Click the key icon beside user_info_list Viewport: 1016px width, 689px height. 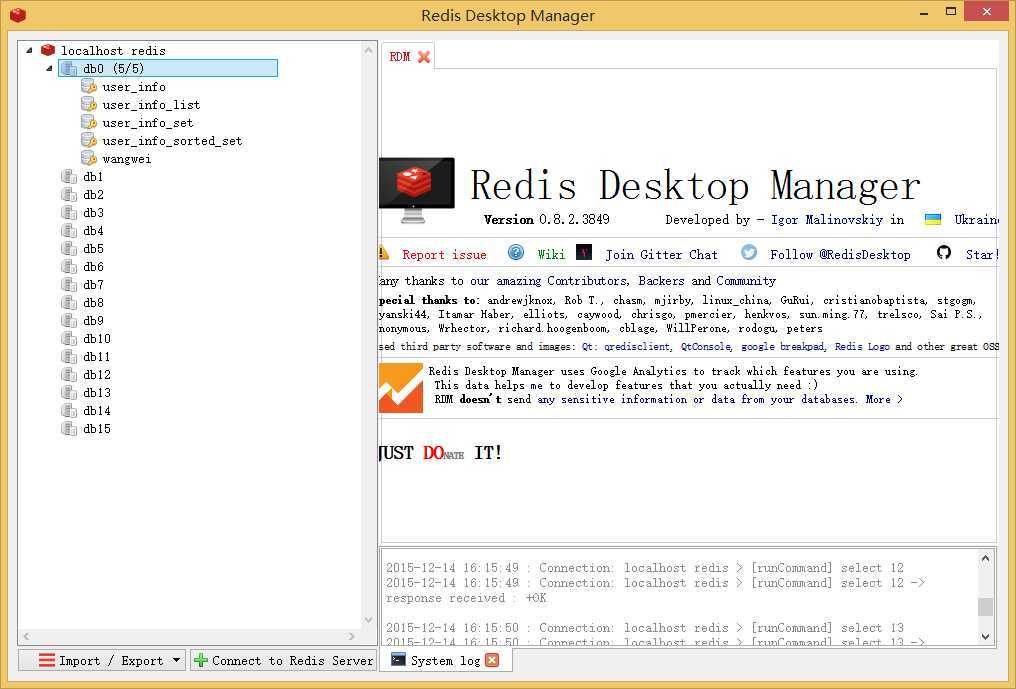point(89,104)
